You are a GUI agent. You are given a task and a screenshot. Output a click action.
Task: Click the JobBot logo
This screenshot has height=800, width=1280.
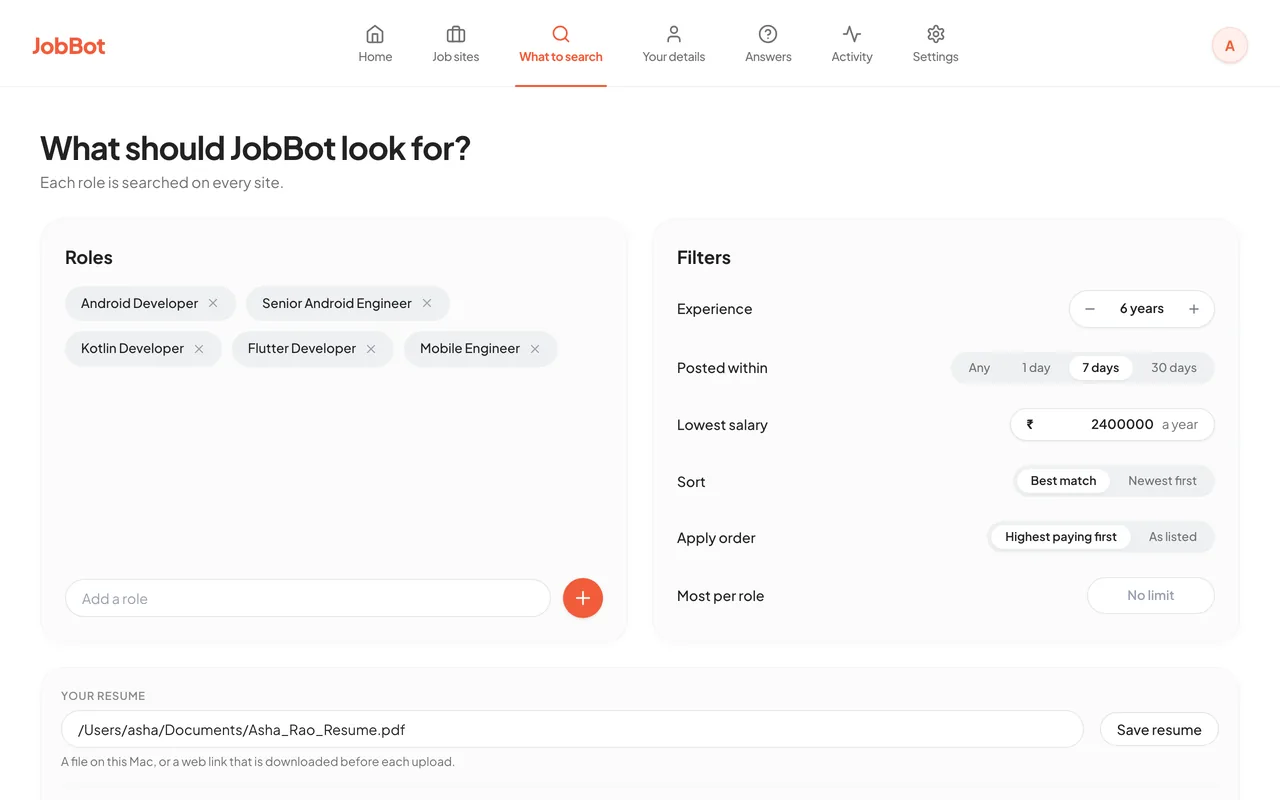pyautogui.click(x=69, y=45)
